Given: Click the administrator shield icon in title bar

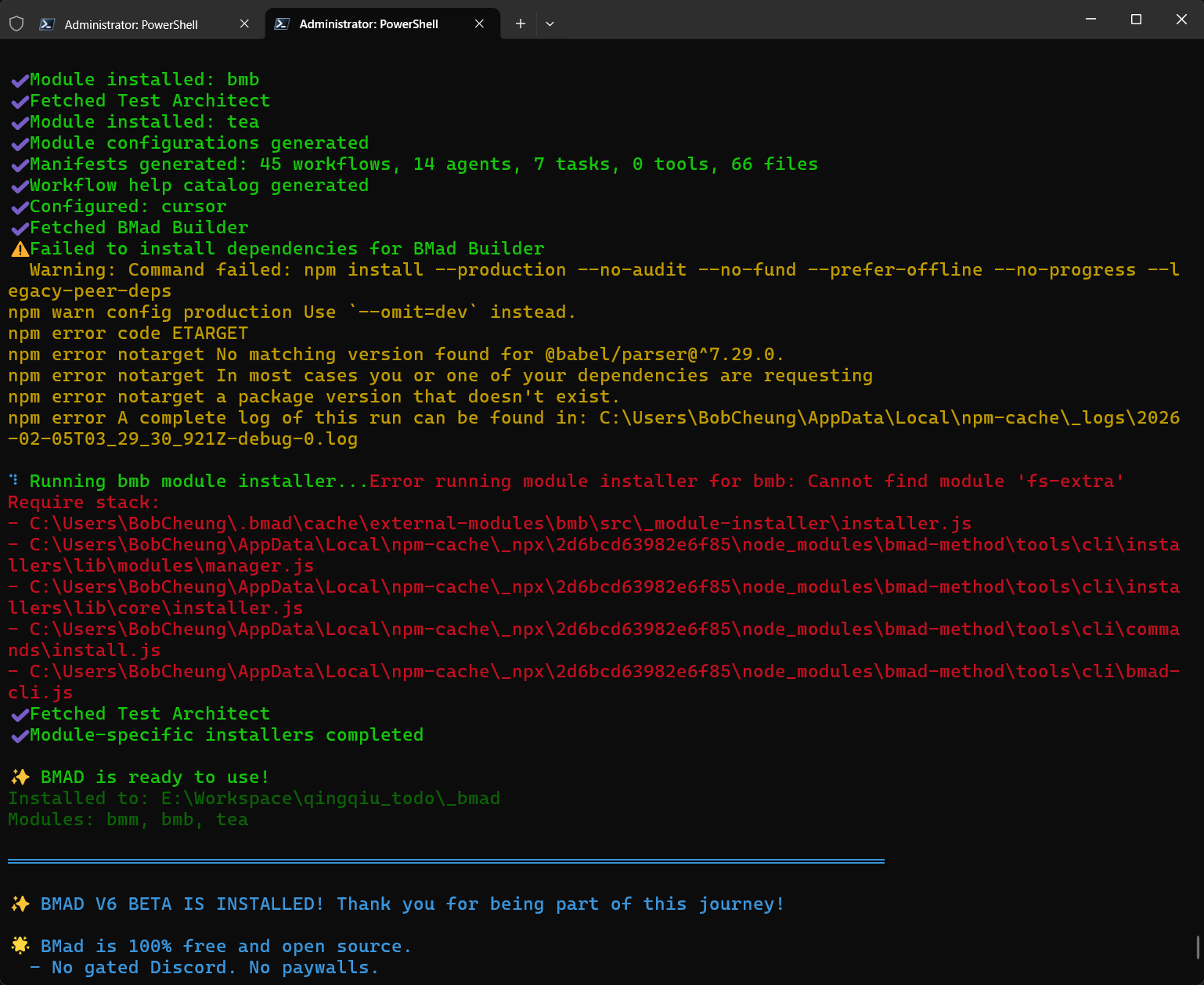Looking at the screenshot, I should pyautogui.click(x=16, y=23).
